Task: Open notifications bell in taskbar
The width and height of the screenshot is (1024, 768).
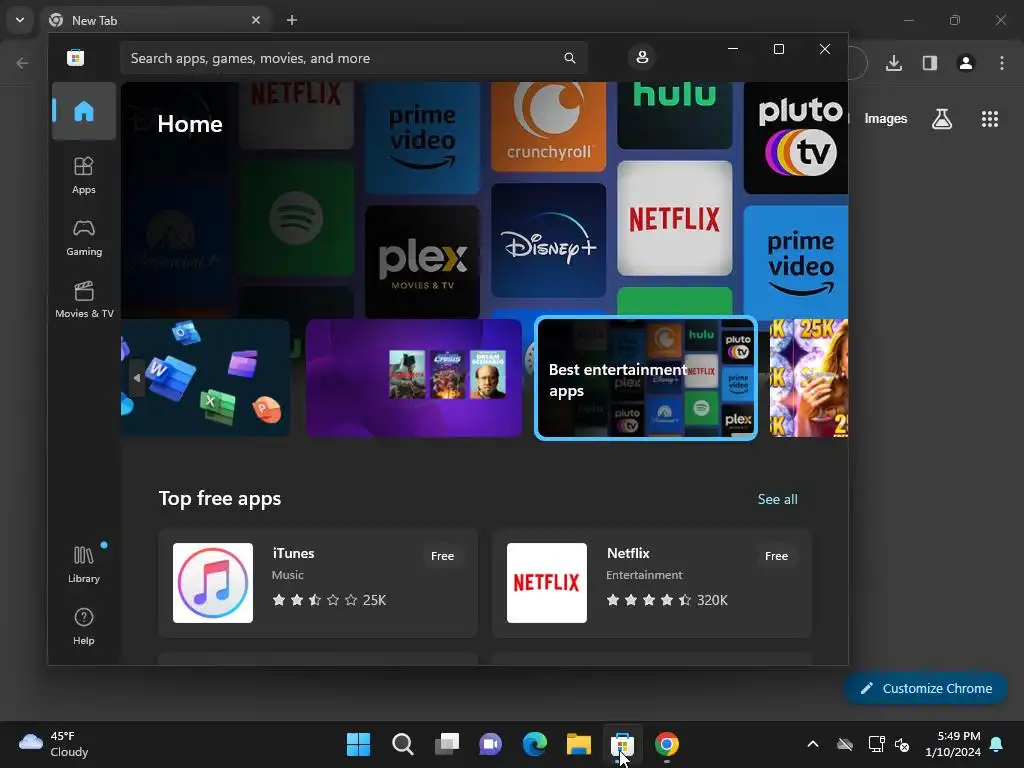Action: tap(997, 744)
